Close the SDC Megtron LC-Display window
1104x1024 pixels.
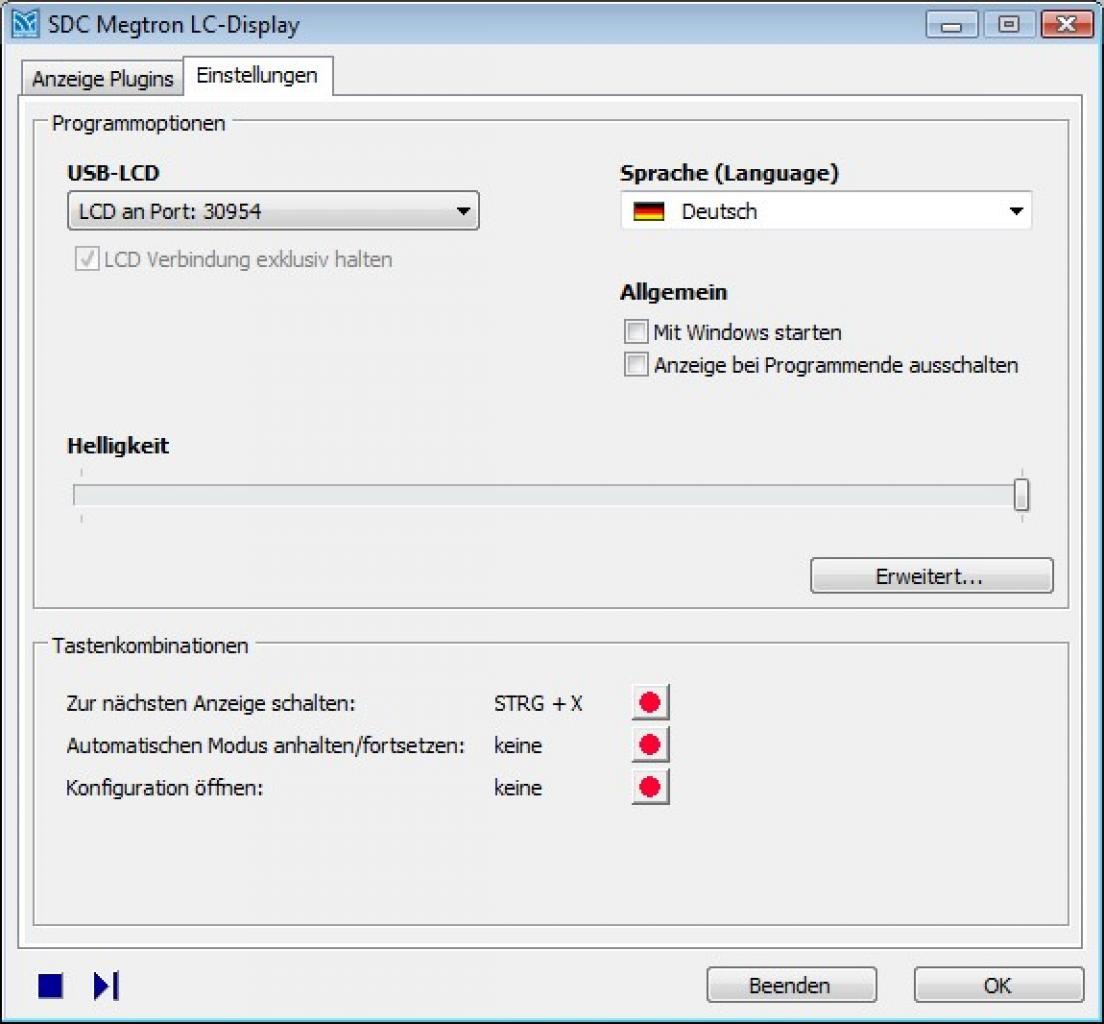click(1067, 25)
